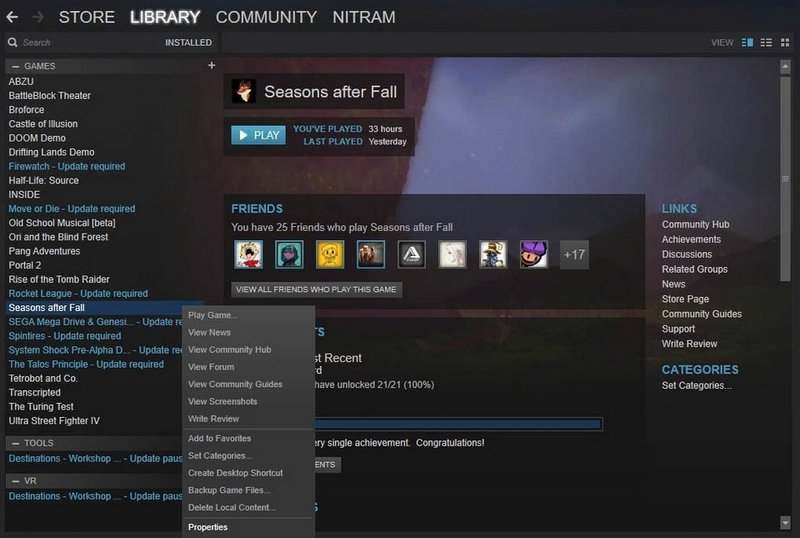The height and width of the screenshot is (538, 800).
Task: Open first friend avatar with red-haired character
Action: click(x=248, y=254)
